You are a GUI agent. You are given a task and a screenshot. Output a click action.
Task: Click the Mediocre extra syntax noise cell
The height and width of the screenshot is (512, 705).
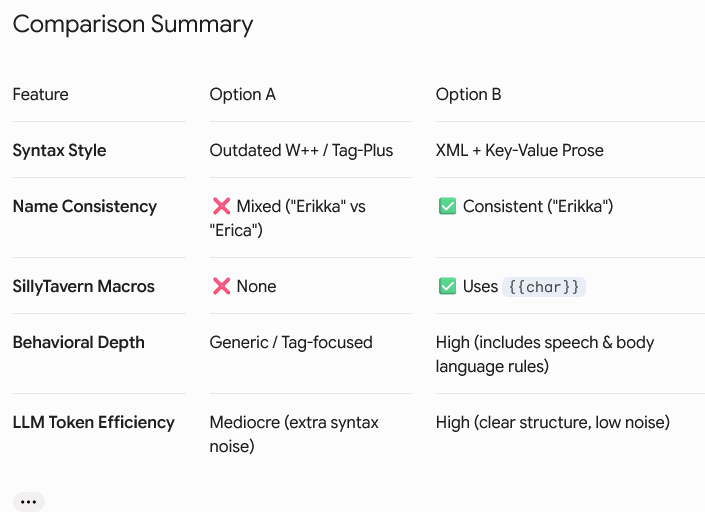coord(294,434)
